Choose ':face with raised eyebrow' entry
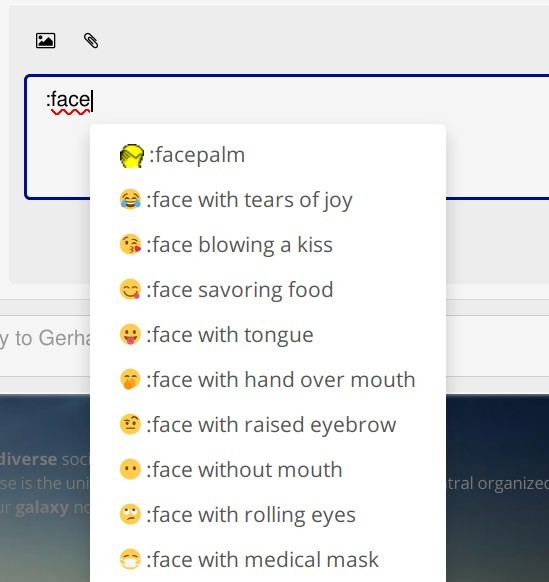Image resolution: width=549 pixels, height=582 pixels. coord(268,424)
